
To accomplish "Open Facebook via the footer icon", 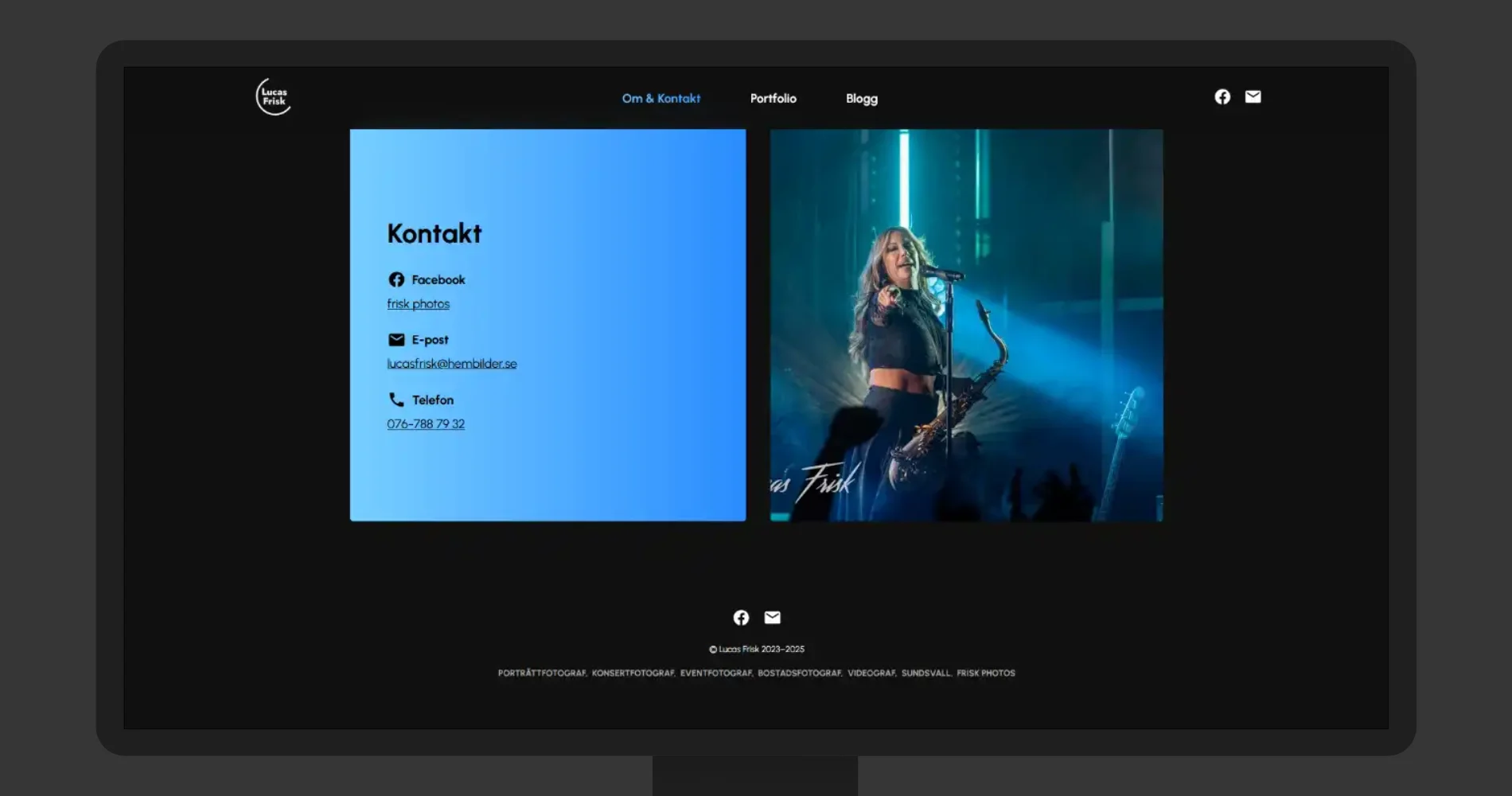I will [x=741, y=618].
